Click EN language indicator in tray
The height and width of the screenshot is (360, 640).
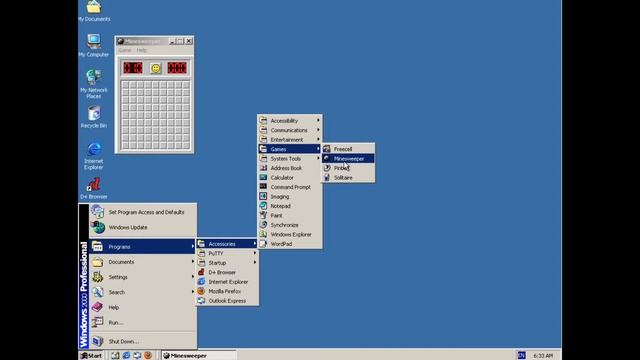click(x=521, y=356)
